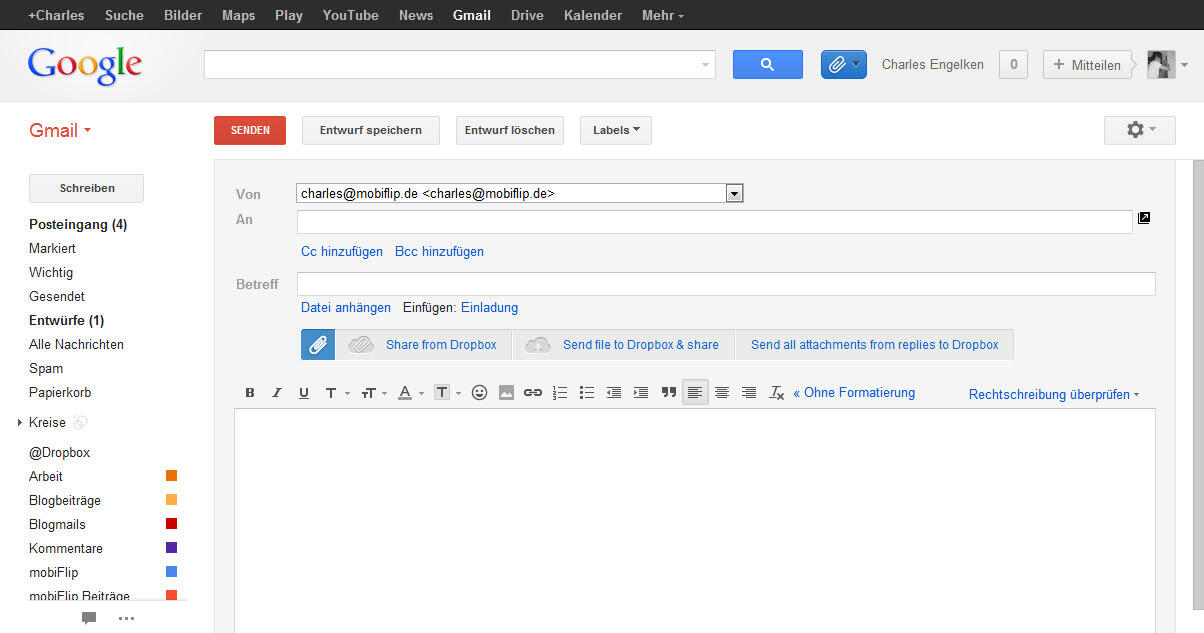Insert an emoticon

point(479,393)
